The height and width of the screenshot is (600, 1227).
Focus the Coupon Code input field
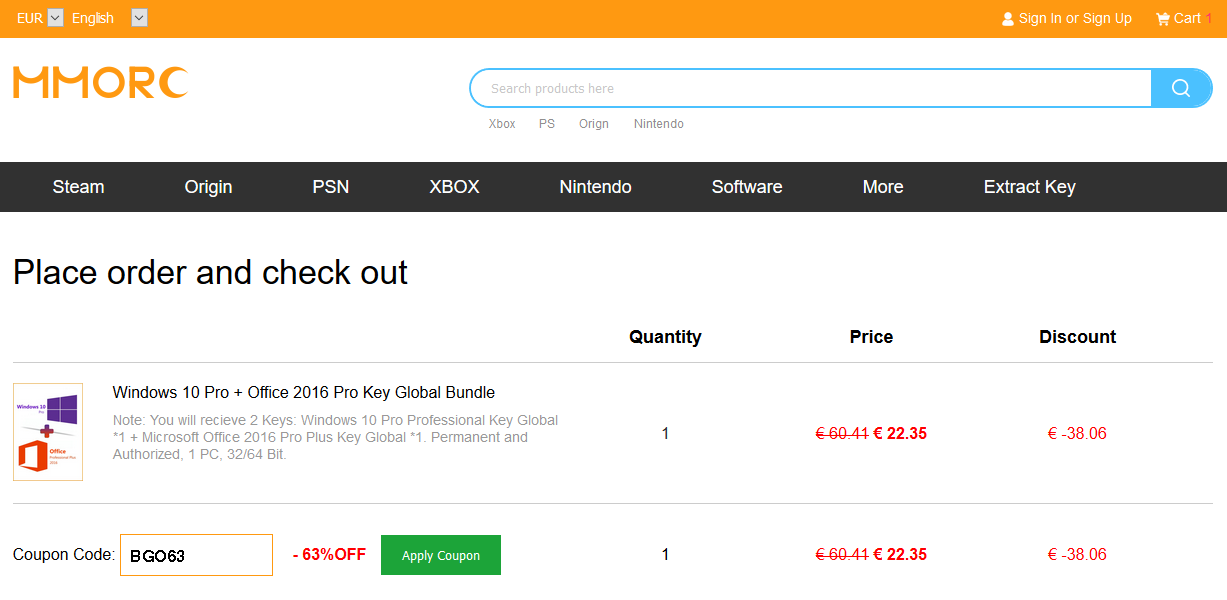tap(196, 555)
